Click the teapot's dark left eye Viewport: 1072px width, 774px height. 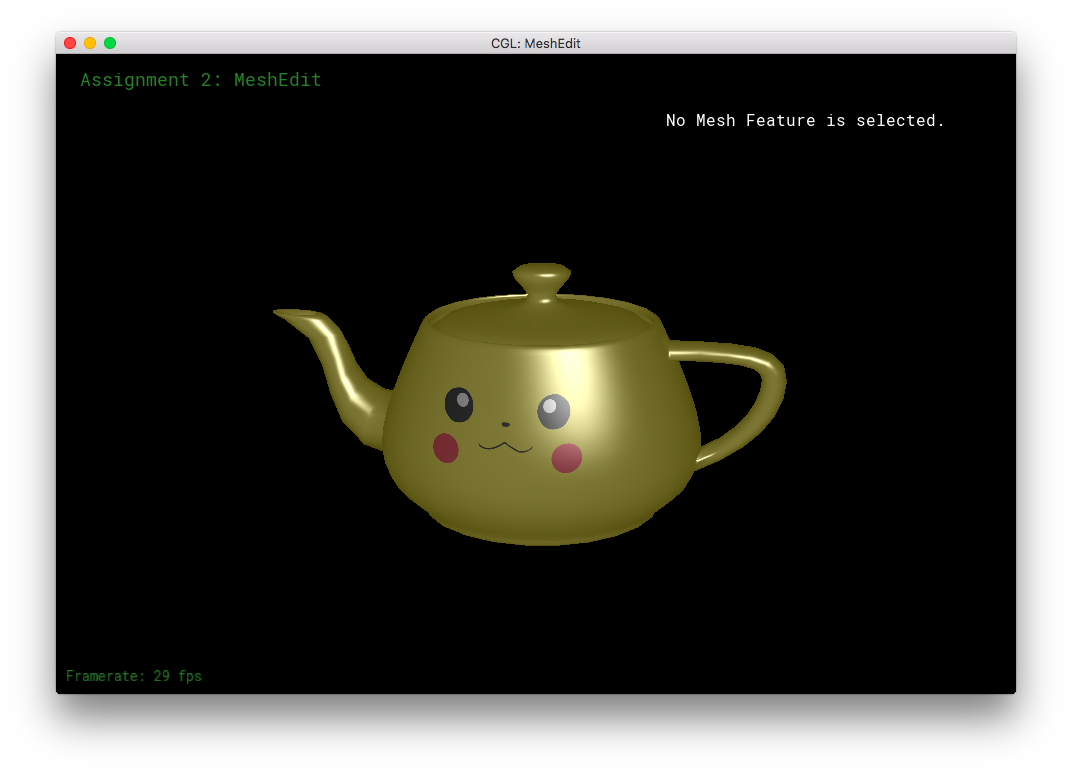(x=459, y=405)
